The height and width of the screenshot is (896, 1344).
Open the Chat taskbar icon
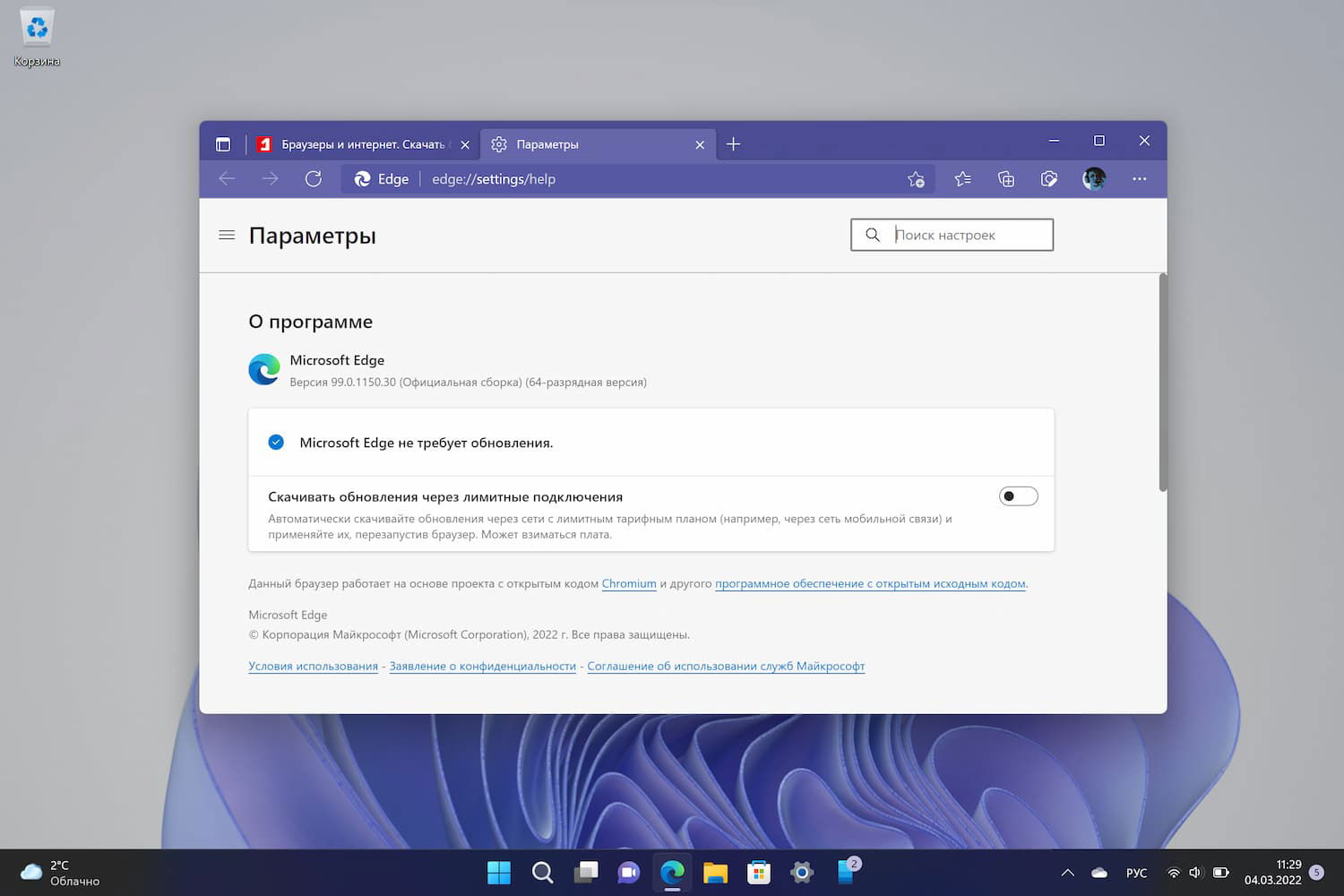coord(629,872)
